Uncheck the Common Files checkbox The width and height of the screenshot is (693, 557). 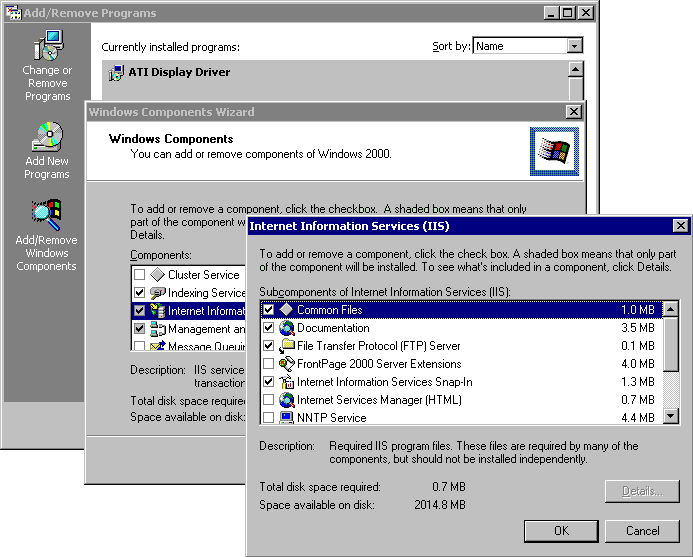268,310
